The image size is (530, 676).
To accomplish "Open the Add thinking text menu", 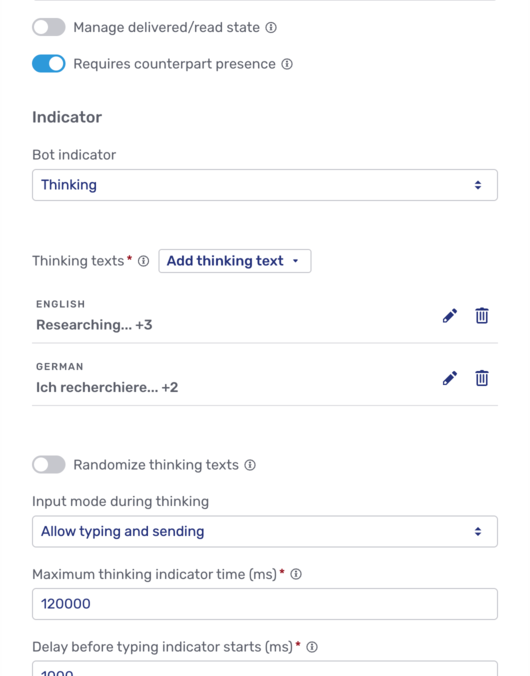I will click(x=235, y=261).
